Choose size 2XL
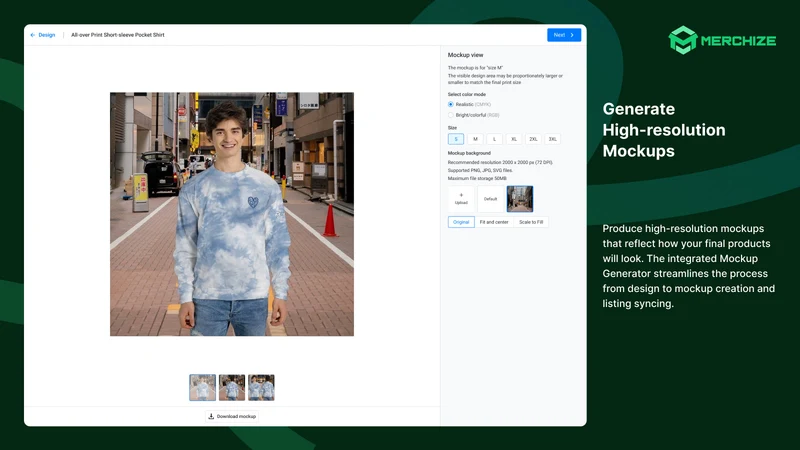Screen dimensions: 800x450 click(533, 139)
